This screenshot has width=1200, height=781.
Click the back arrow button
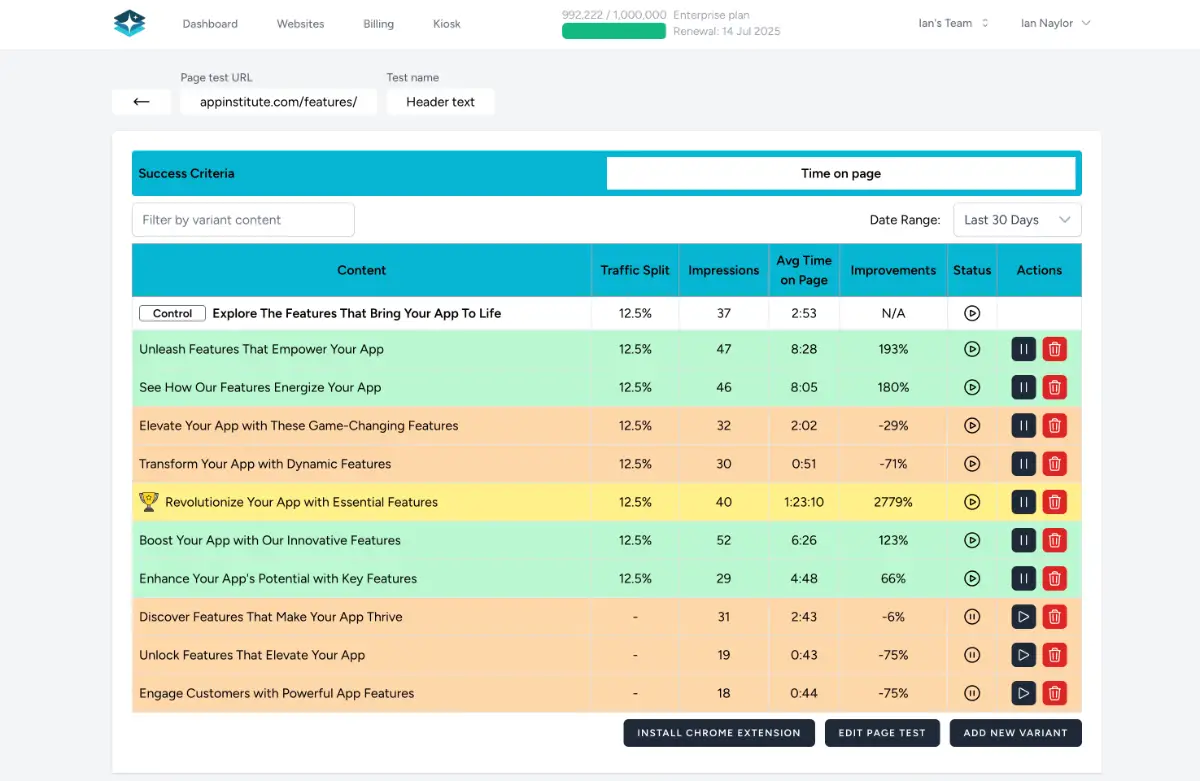pos(141,102)
